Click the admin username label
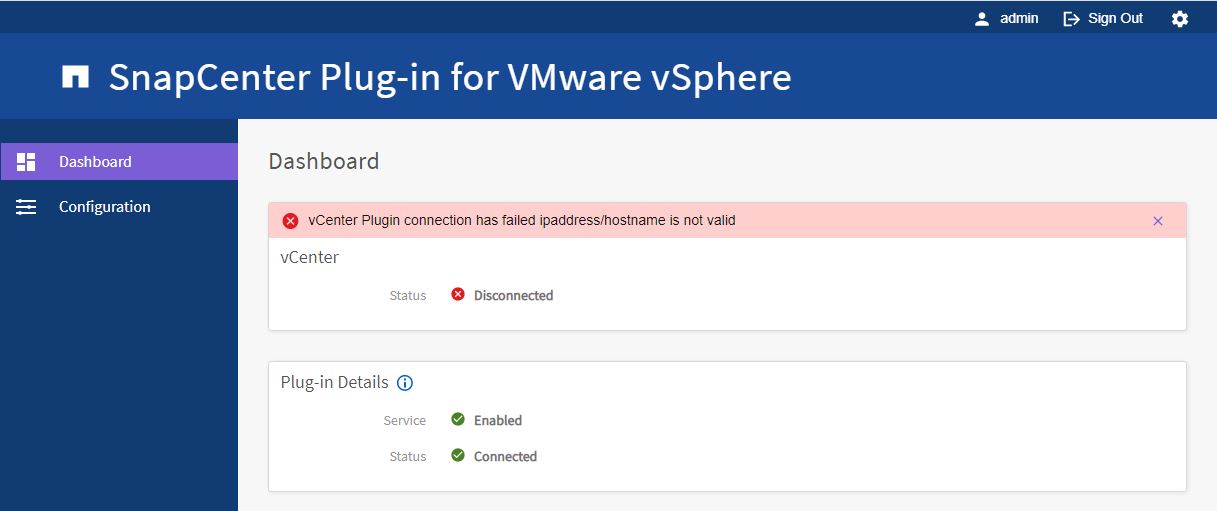This screenshot has width=1217, height=511. click(x=1019, y=19)
